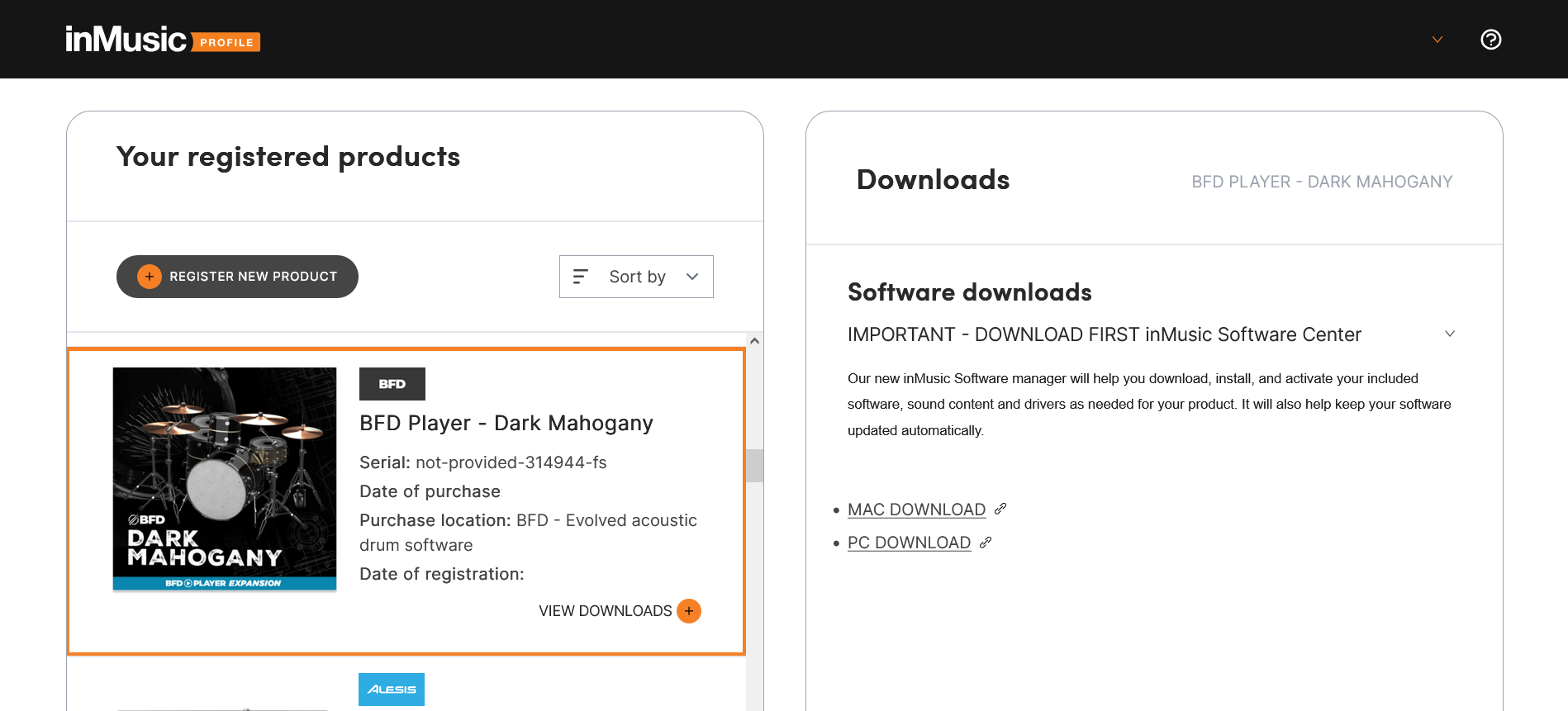This screenshot has width=1568, height=711.
Task: Click the inMusic logo in header
Action: (x=126, y=40)
